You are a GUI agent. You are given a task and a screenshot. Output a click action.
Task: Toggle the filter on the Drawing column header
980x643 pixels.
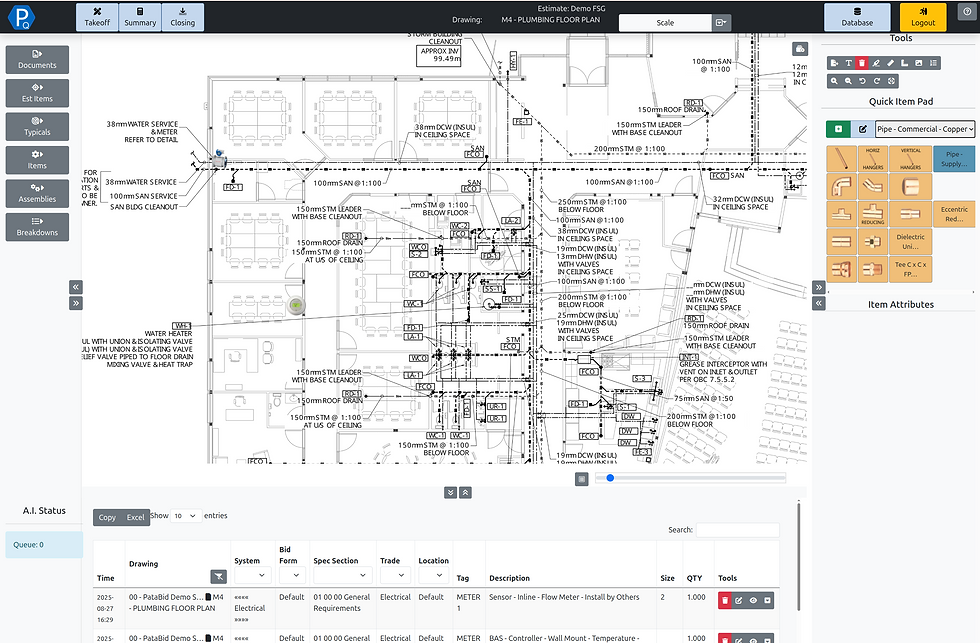(217, 577)
